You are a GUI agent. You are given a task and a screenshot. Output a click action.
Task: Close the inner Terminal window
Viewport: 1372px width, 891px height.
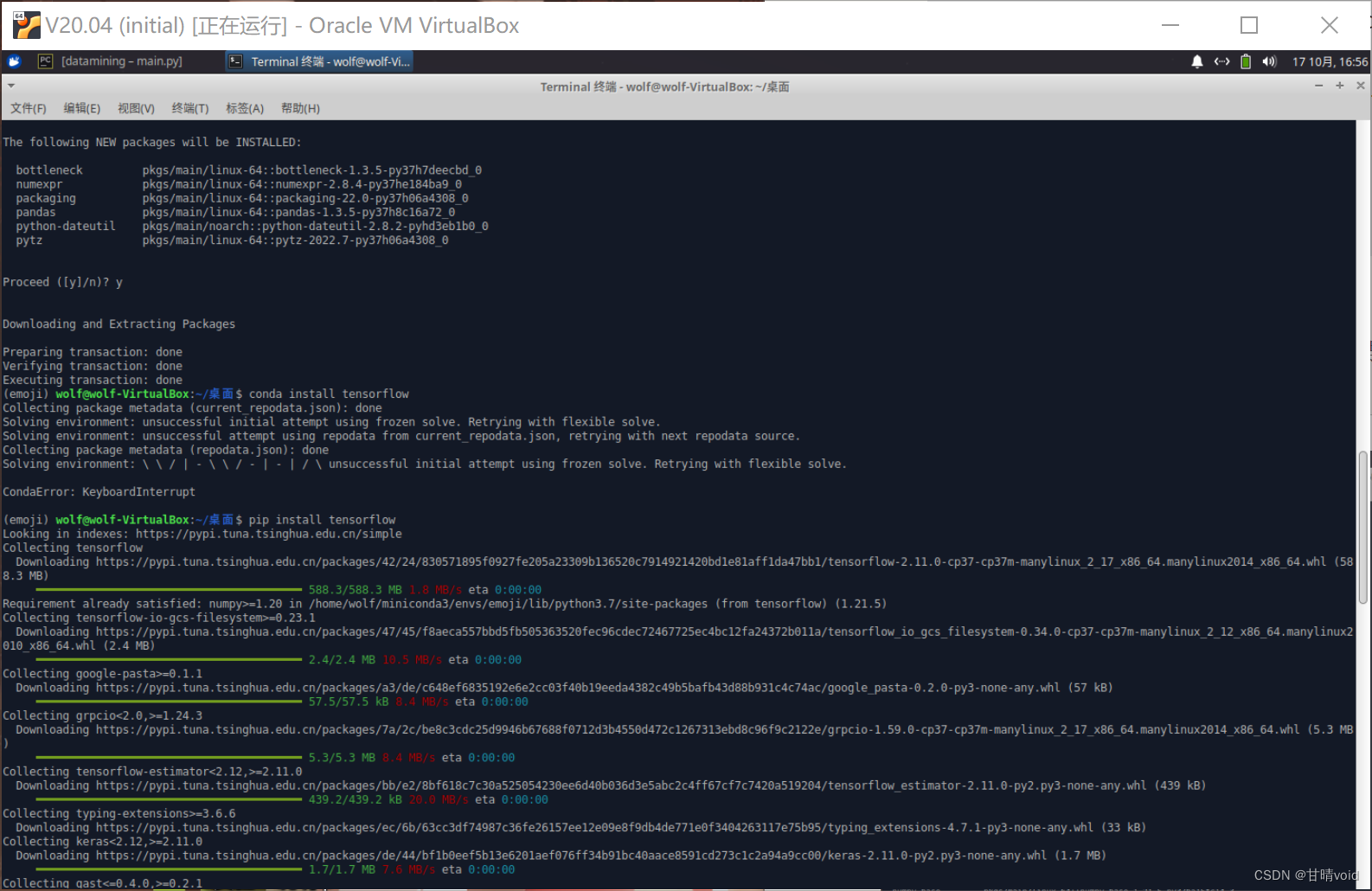click(x=1361, y=86)
